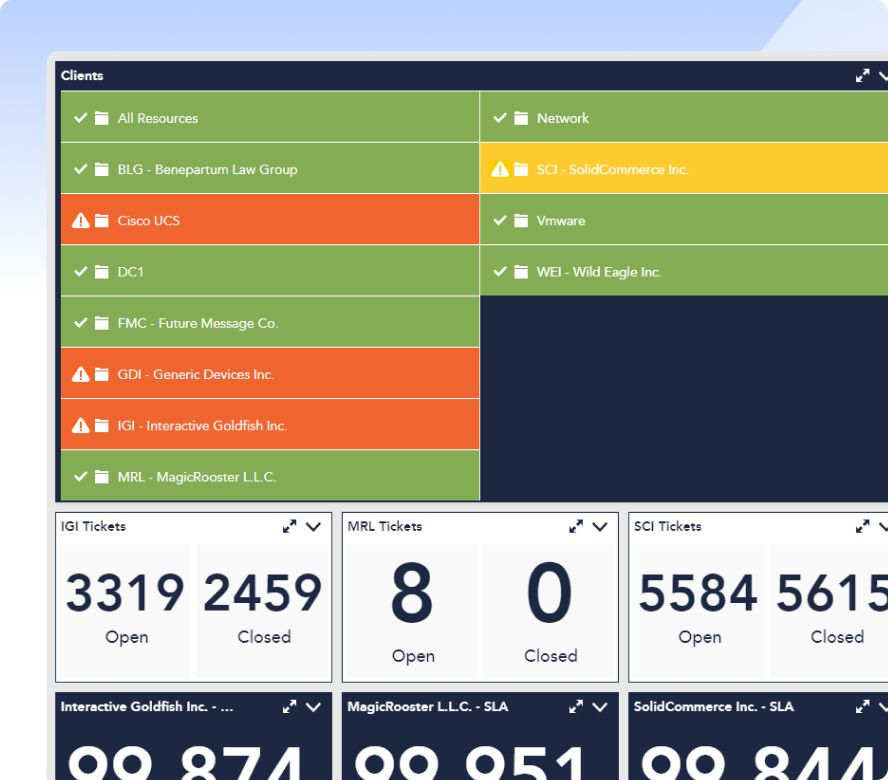The image size is (888, 780).
Task: Click the Vmware folder icon
Action: (x=521, y=220)
